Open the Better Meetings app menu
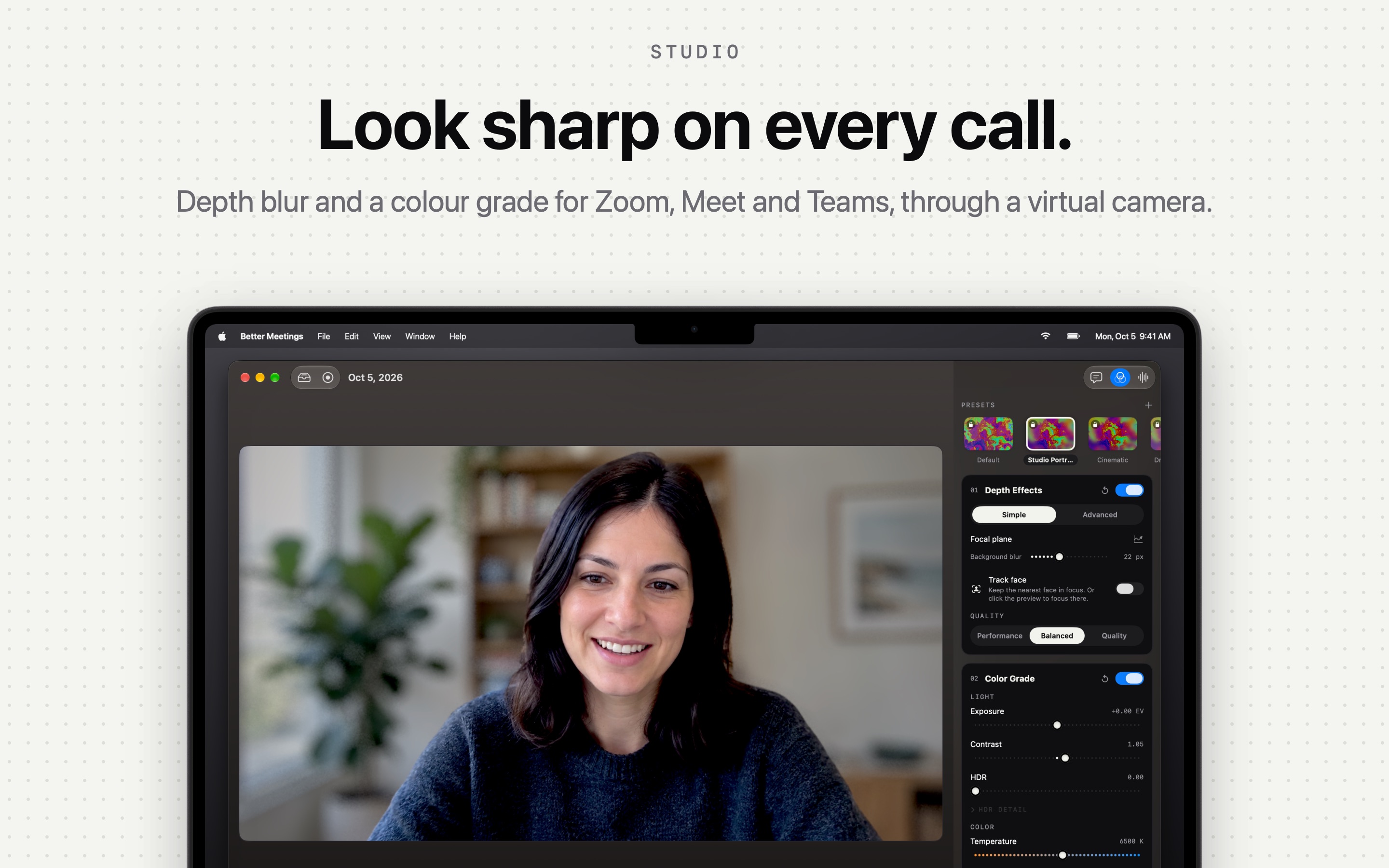 (272, 337)
